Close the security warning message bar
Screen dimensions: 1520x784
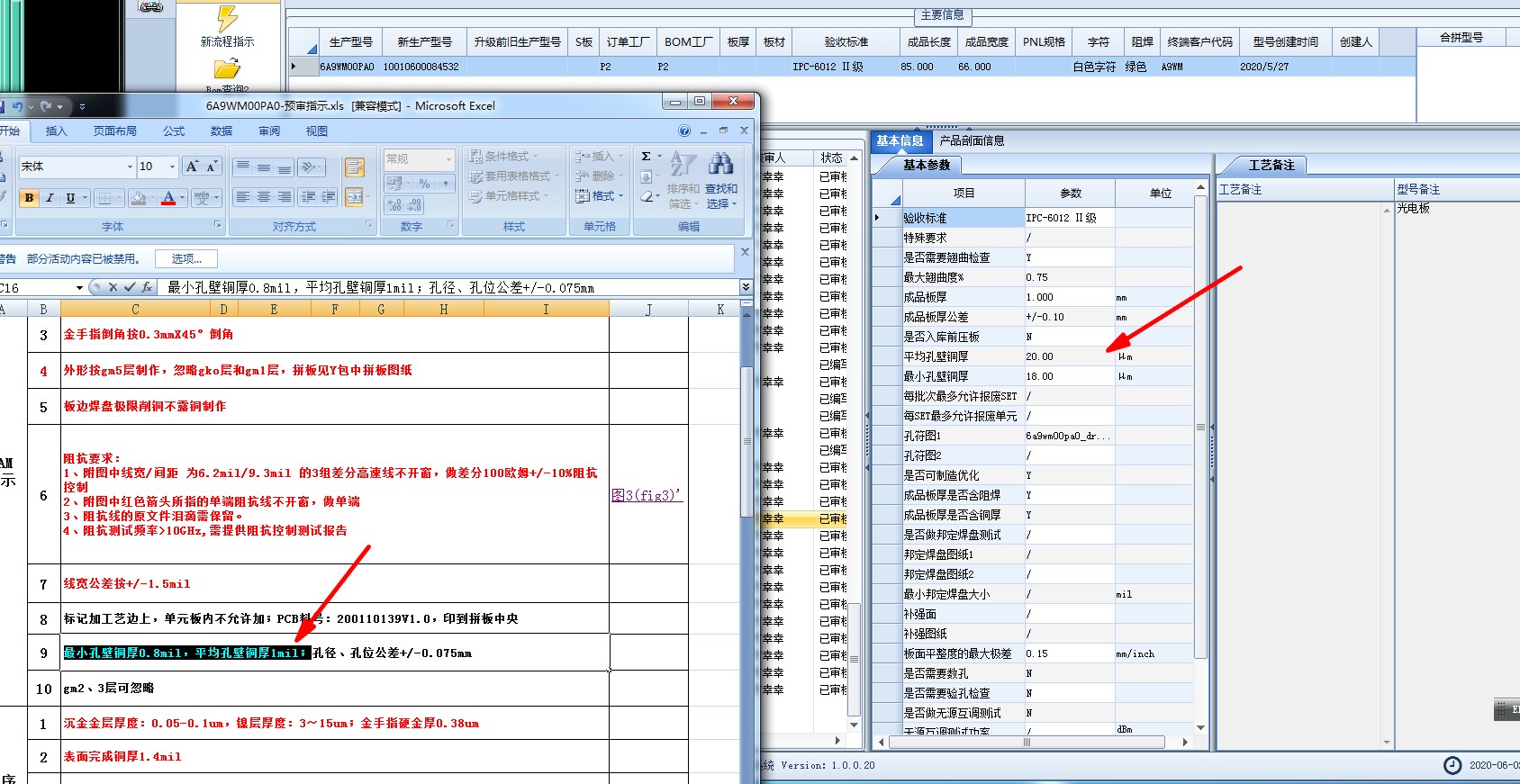coord(745,252)
